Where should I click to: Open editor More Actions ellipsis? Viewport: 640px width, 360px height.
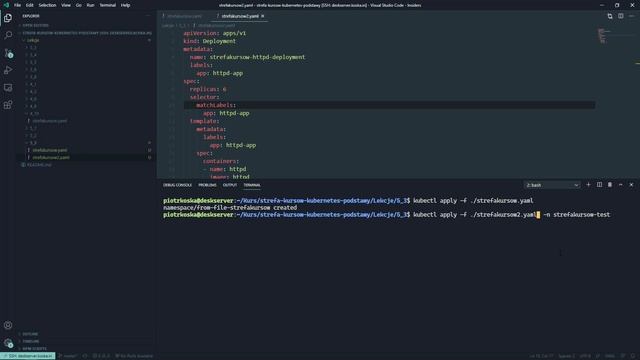(x=631, y=16)
